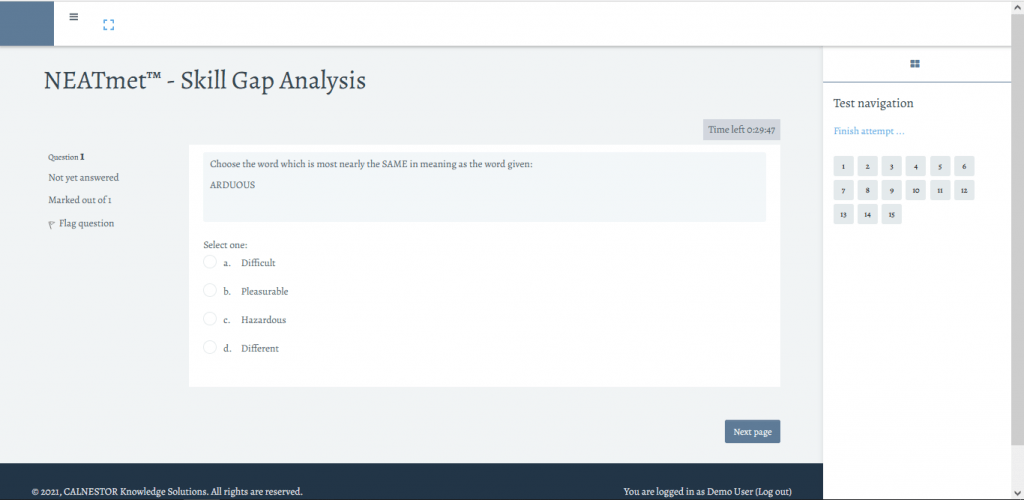Click the Not yet answered status text

pyautogui.click(x=84, y=178)
